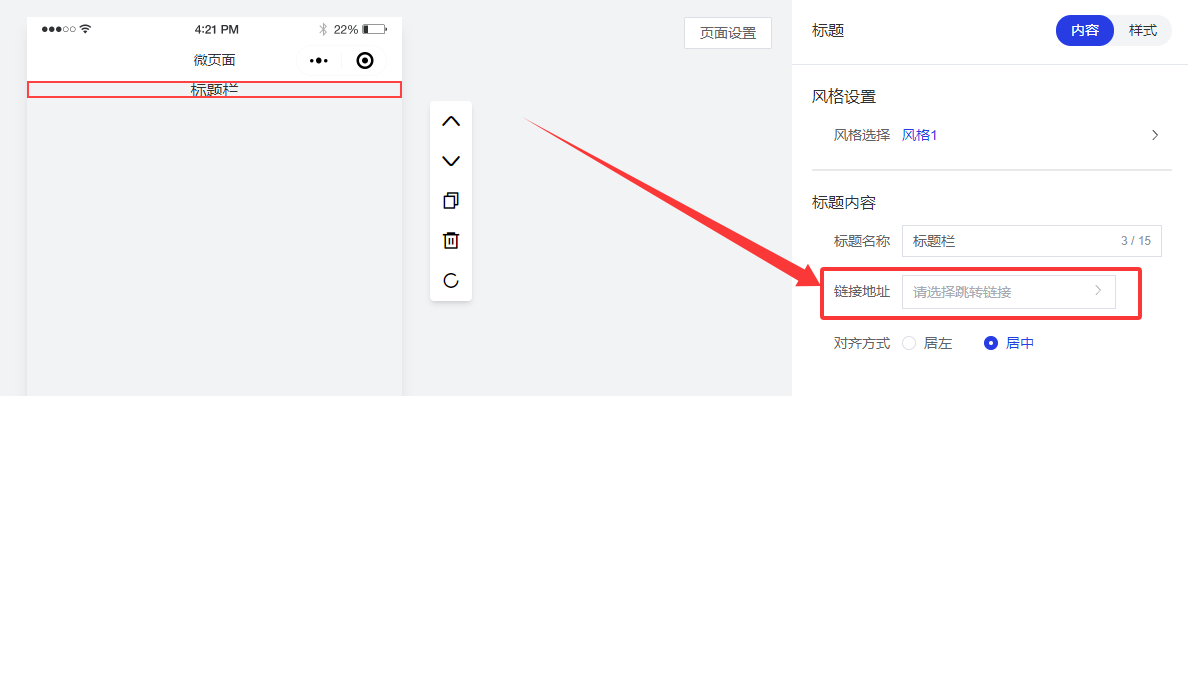The image size is (1188, 677).
Task: Click the battery icon in the phone status bar
Action: (x=374, y=29)
